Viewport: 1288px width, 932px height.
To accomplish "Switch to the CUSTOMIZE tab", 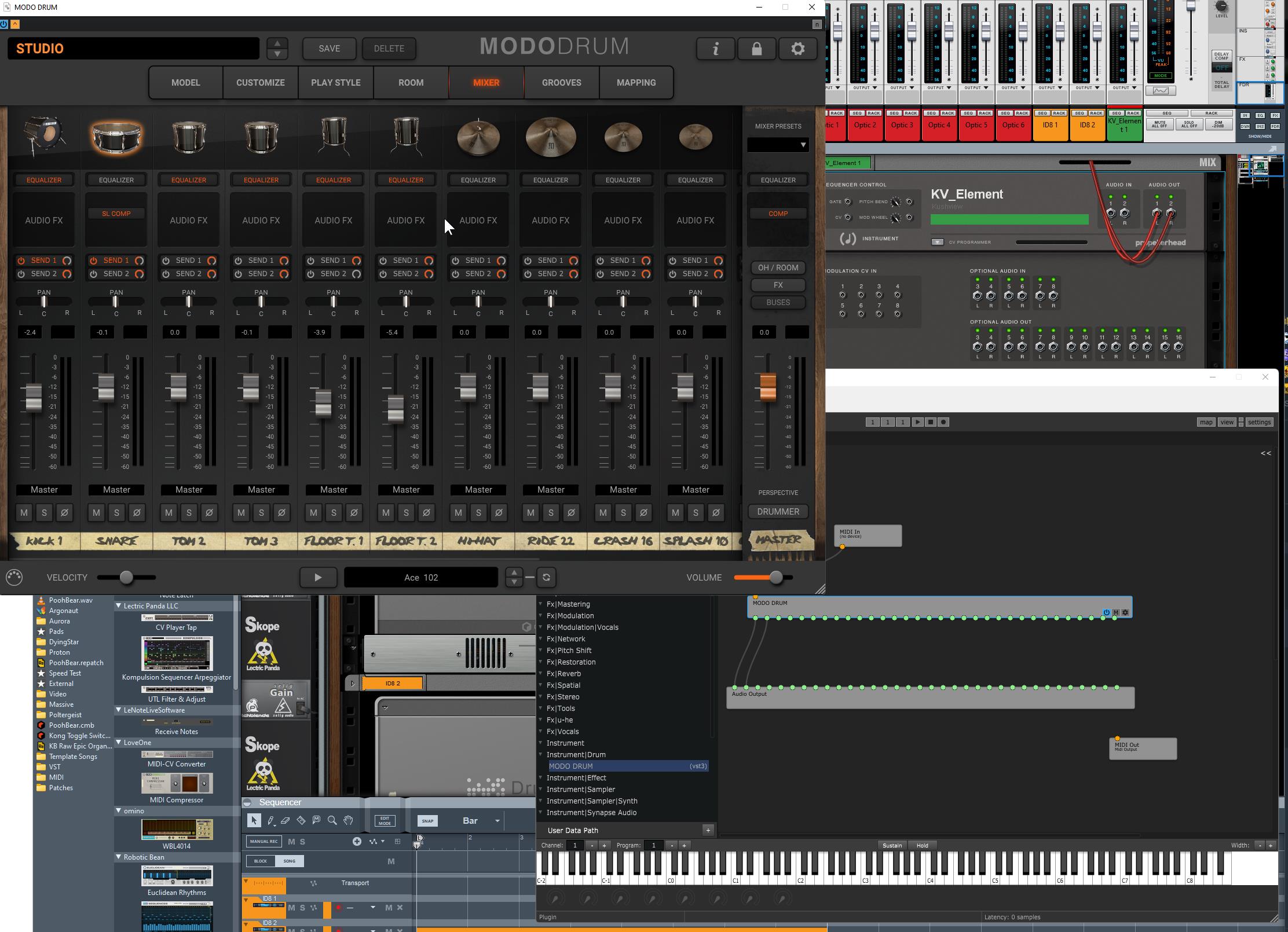I will [261, 83].
